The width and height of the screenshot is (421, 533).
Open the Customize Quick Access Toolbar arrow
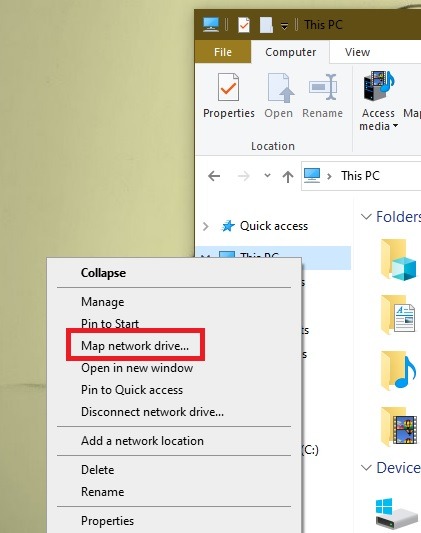(284, 26)
